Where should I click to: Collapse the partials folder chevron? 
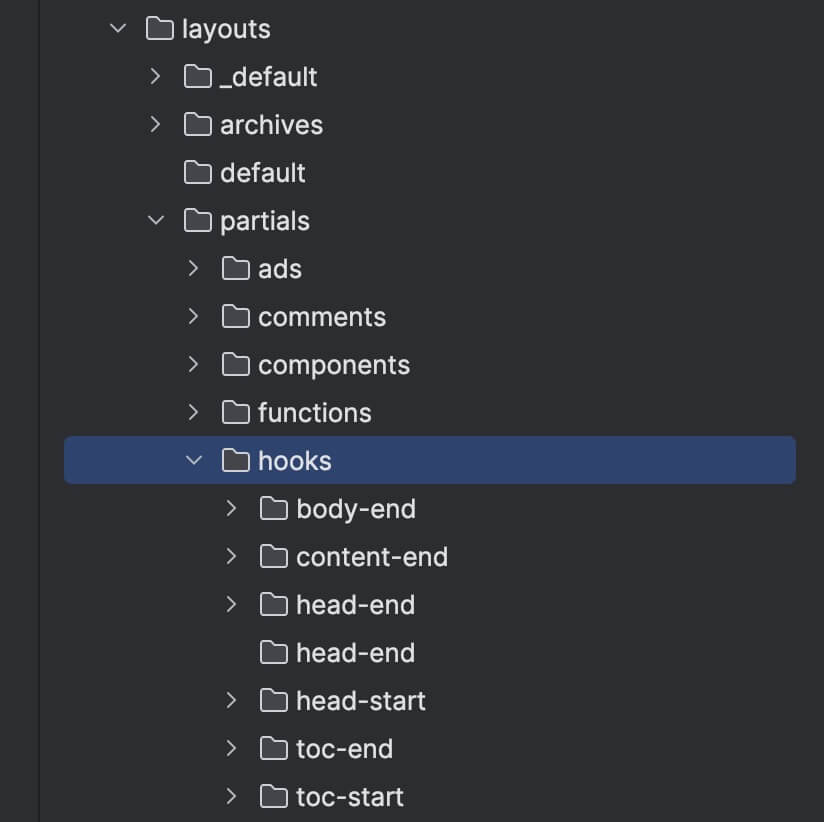click(x=156, y=220)
